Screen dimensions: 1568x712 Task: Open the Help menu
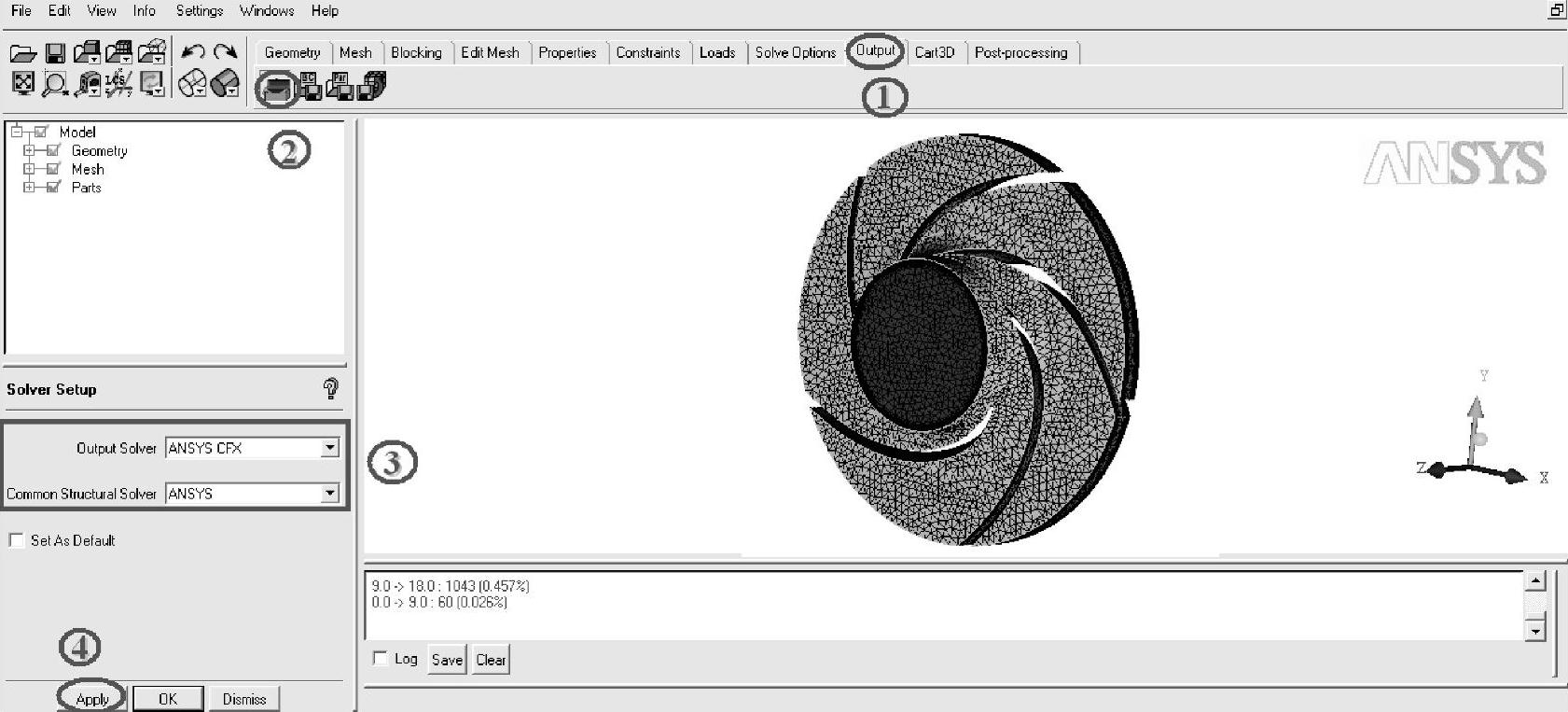pos(325,10)
